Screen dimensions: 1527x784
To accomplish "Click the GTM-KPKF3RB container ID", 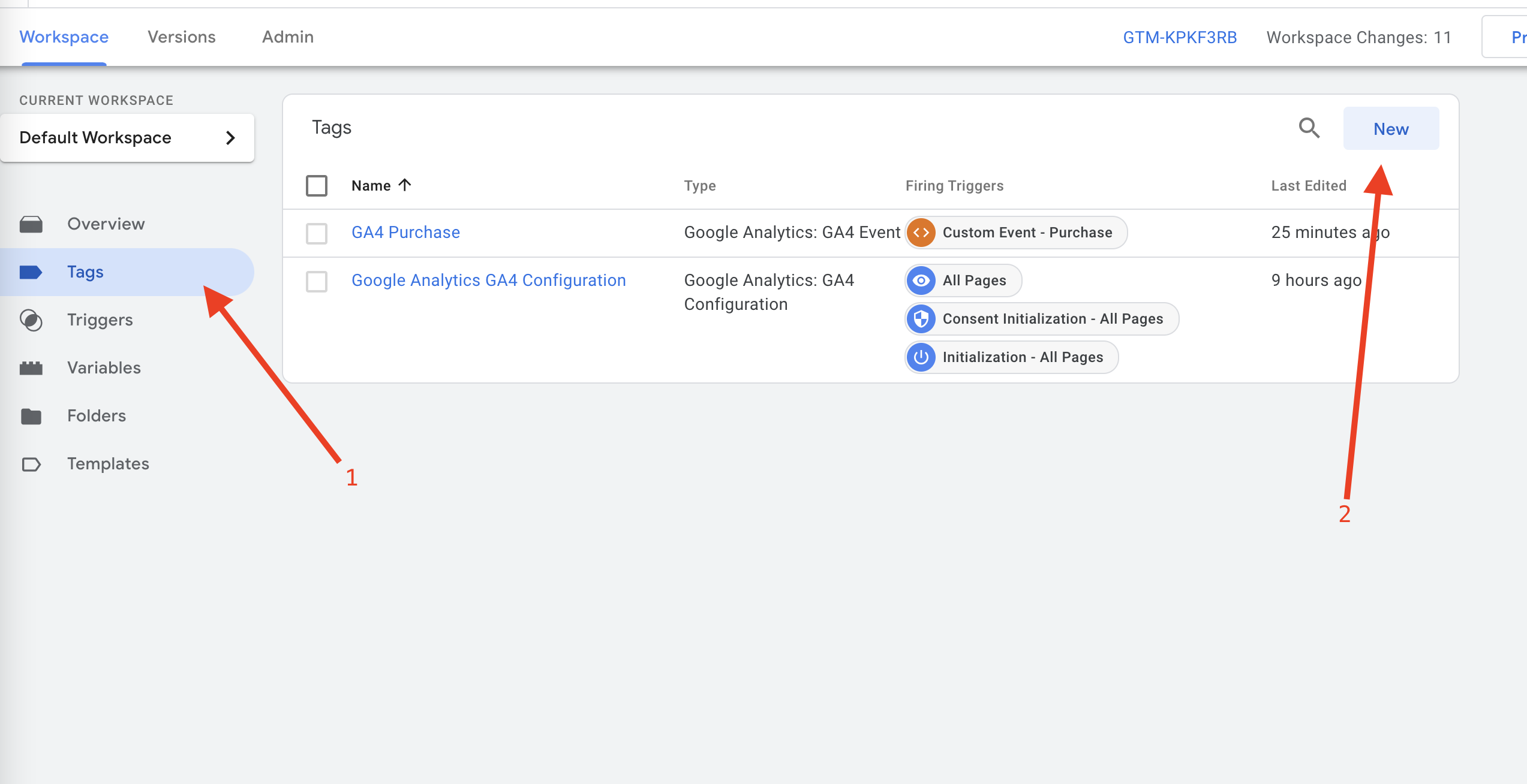I will point(1180,38).
